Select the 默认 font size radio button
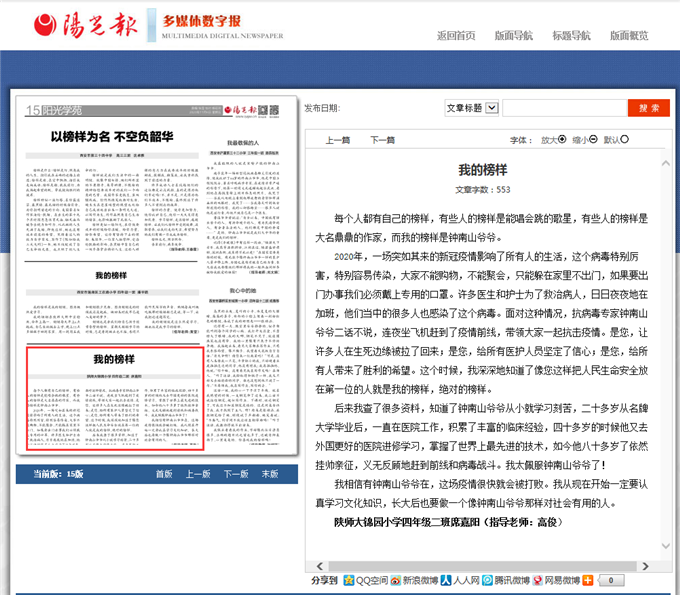Screen dimensions: 680x595 click(624, 139)
